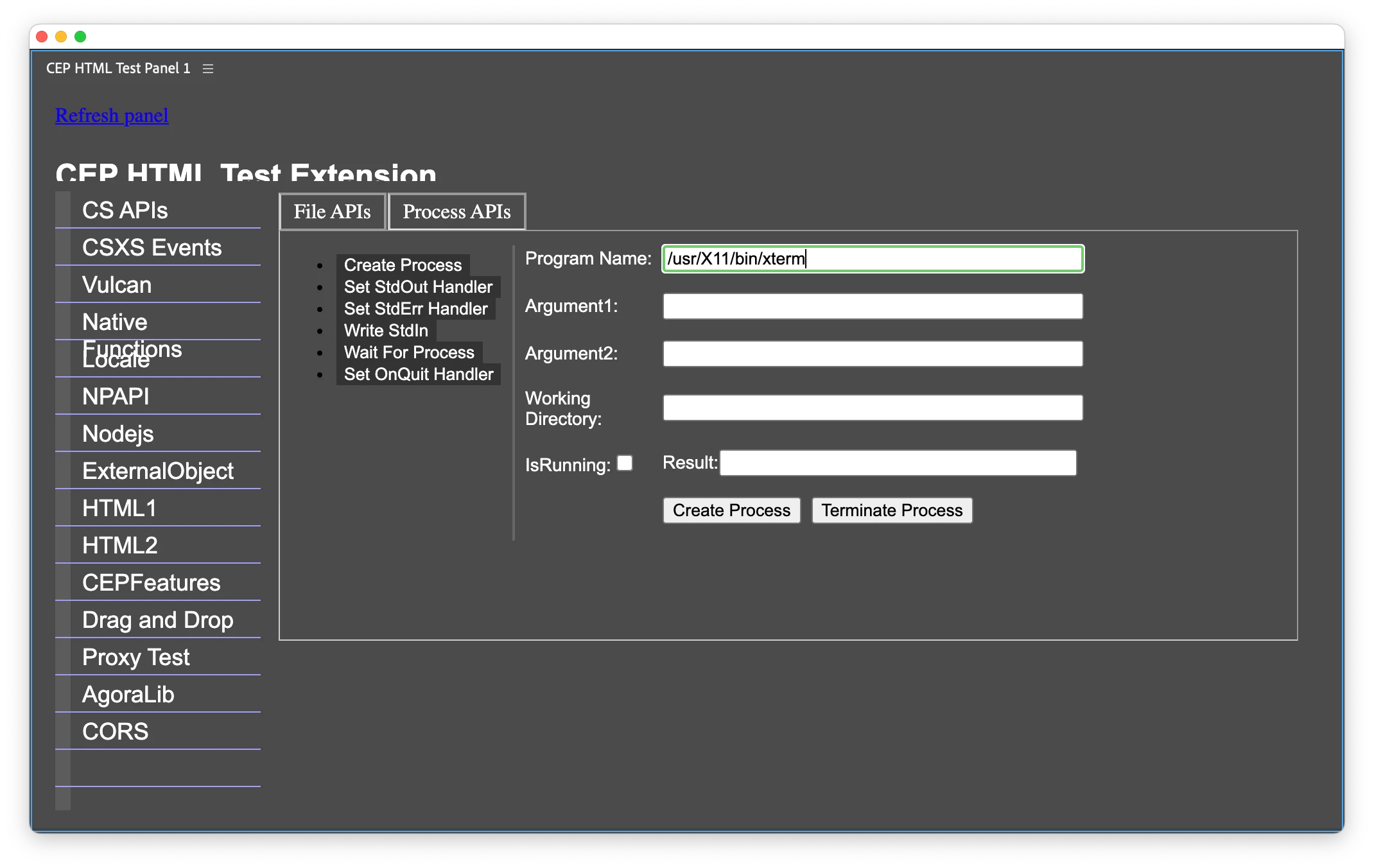The image size is (1374, 868).
Task: Switch to the File APIs tab
Action: [332, 212]
